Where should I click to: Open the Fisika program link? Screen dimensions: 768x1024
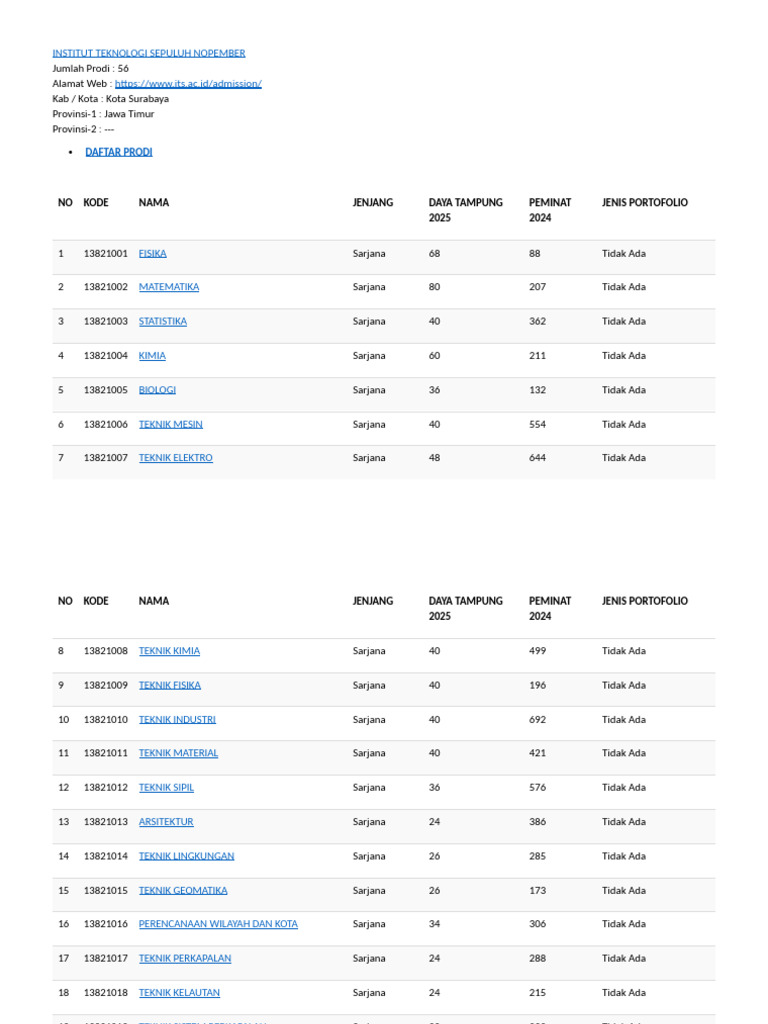152,254
